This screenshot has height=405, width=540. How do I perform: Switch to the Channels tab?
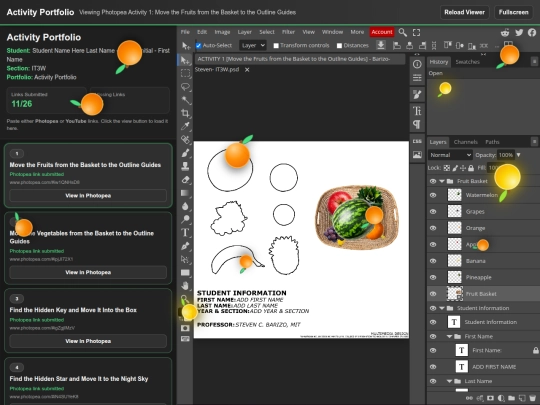[x=466, y=142]
